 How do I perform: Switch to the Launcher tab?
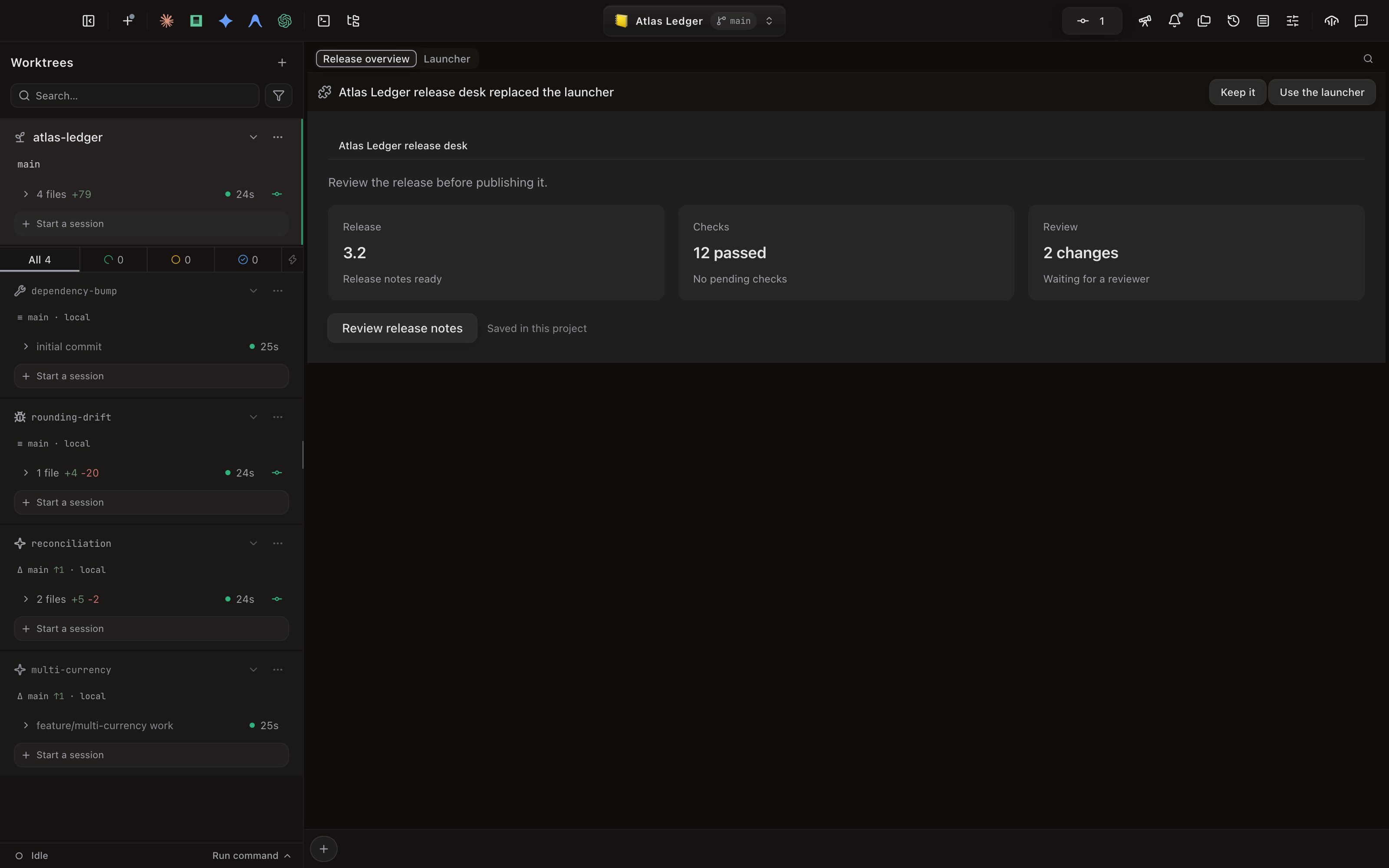click(x=447, y=59)
